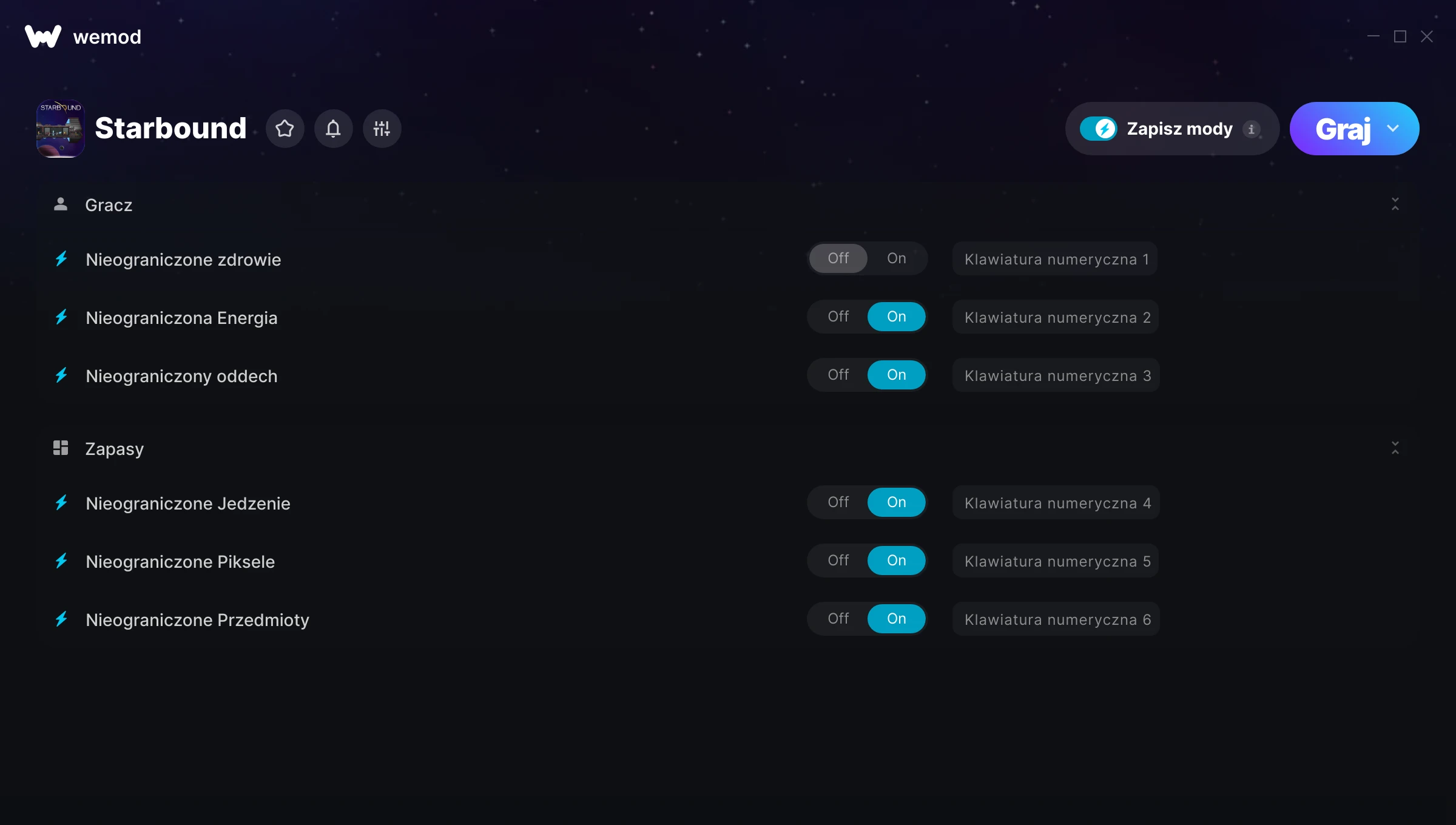Edit the Klawiatura numeryczna 6 hotkey

(1056, 619)
